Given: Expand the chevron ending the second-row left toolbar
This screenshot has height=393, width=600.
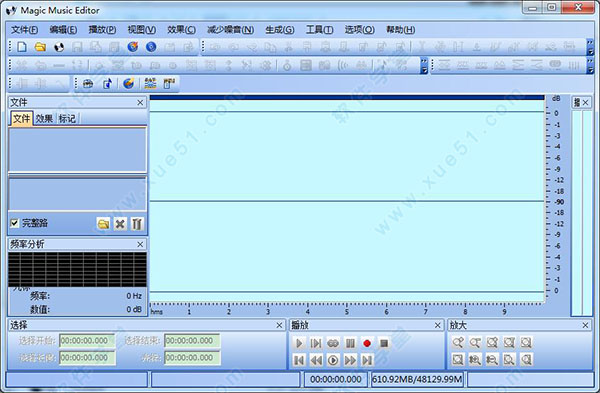Looking at the screenshot, I should 424,65.
